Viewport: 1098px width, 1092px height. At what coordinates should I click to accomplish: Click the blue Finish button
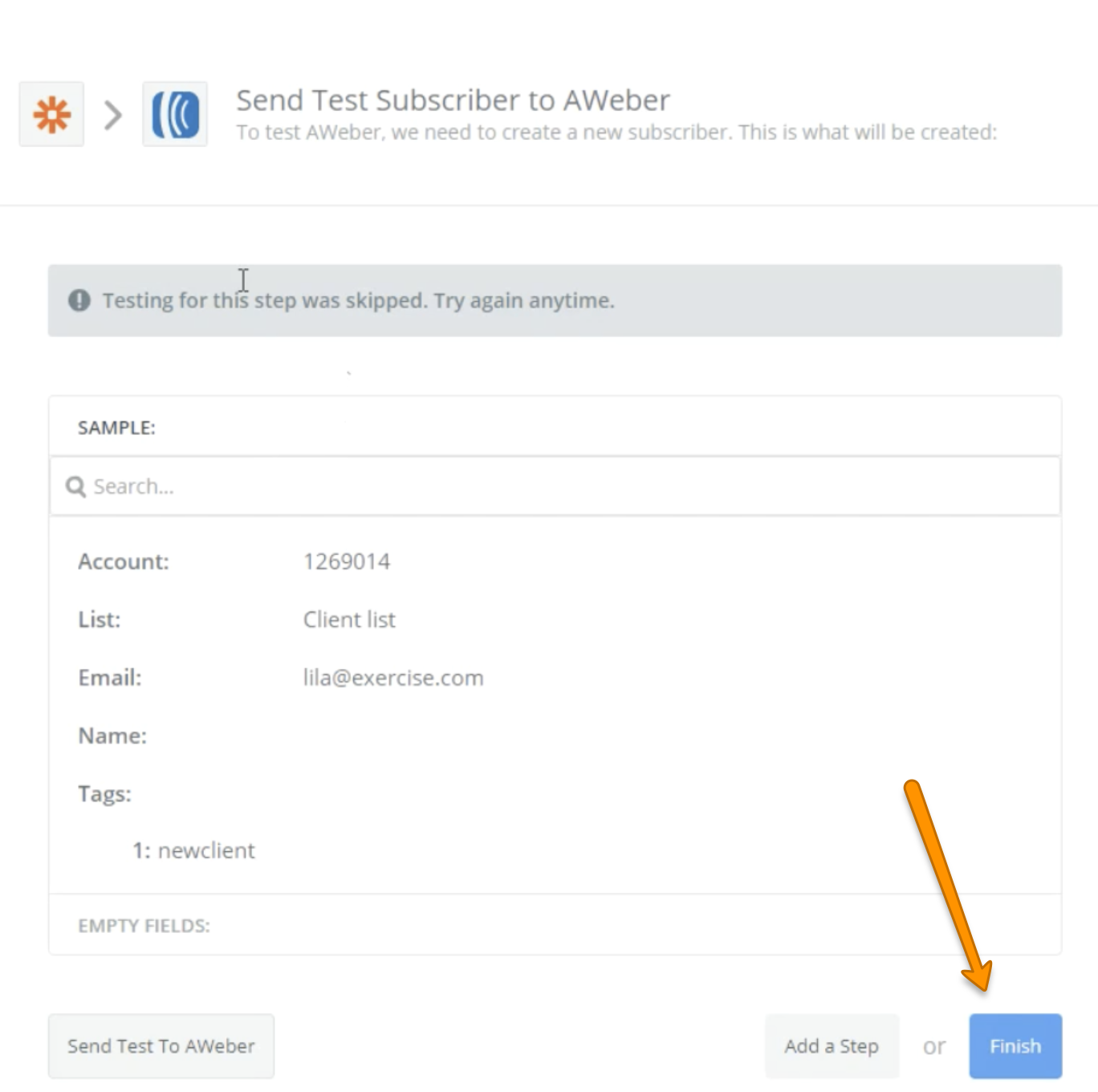[x=1015, y=1045]
